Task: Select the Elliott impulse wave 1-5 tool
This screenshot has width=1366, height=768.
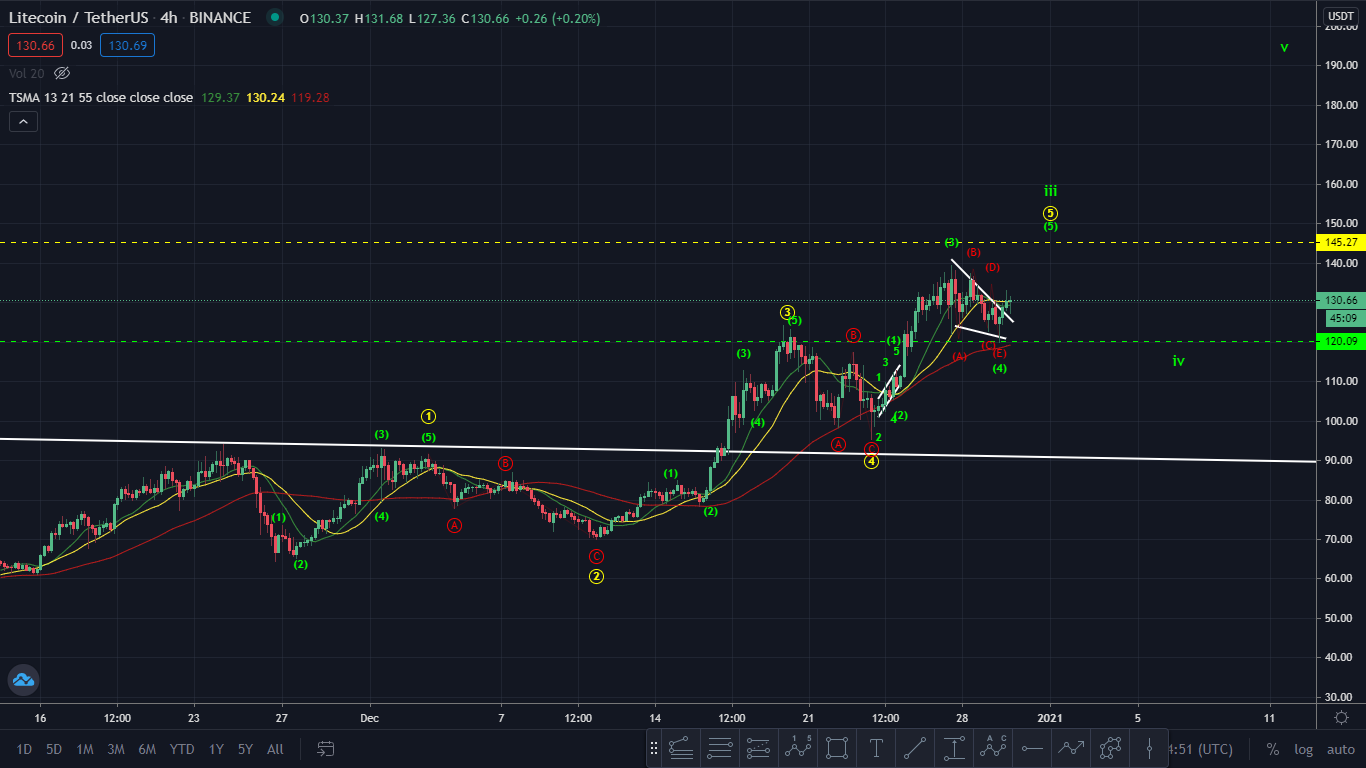Action: pyautogui.click(x=798, y=747)
